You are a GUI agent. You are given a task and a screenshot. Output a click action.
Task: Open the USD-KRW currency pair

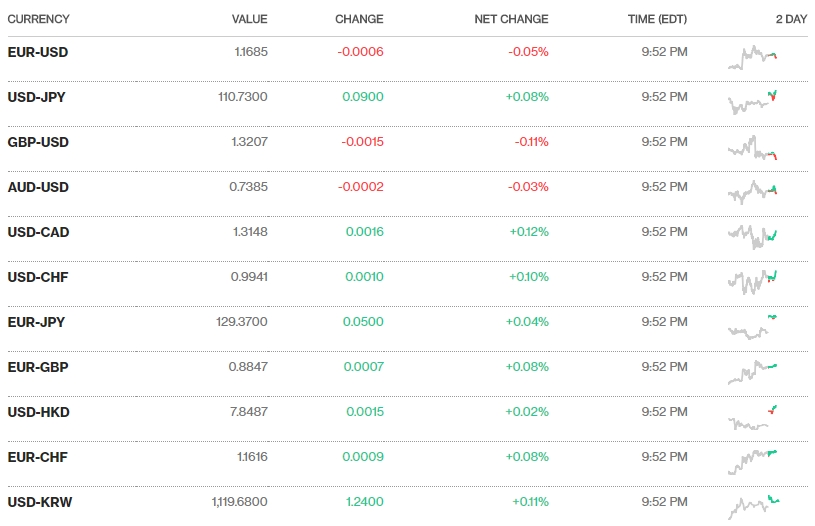click(40, 502)
